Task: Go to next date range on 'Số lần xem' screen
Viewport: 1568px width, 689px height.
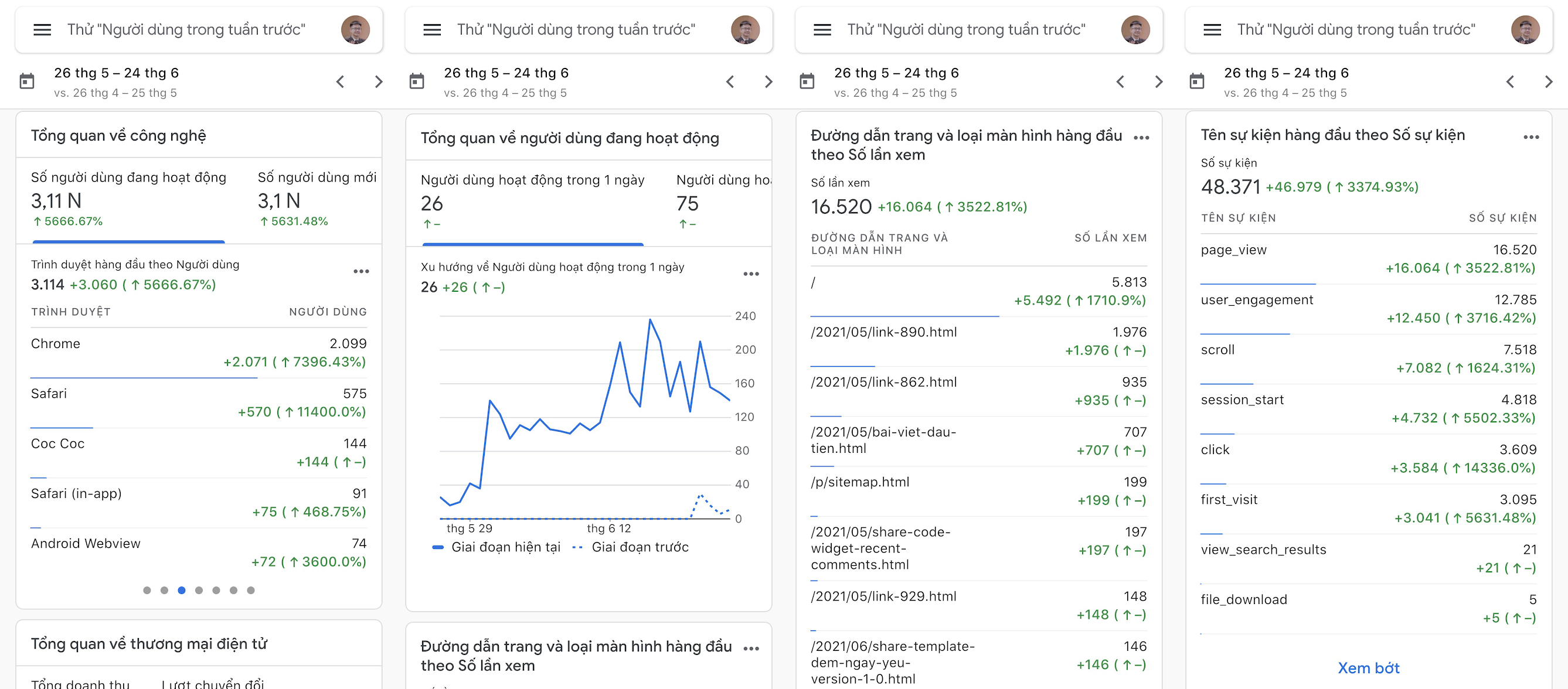Action: coord(1159,81)
